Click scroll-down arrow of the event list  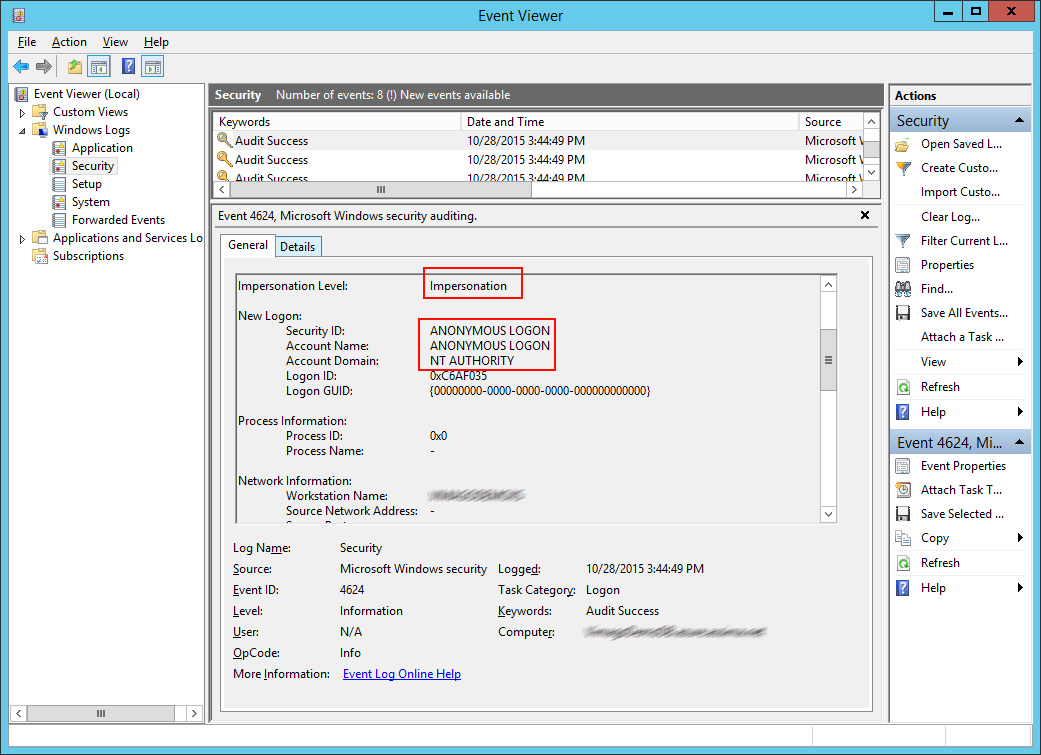click(871, 172)
